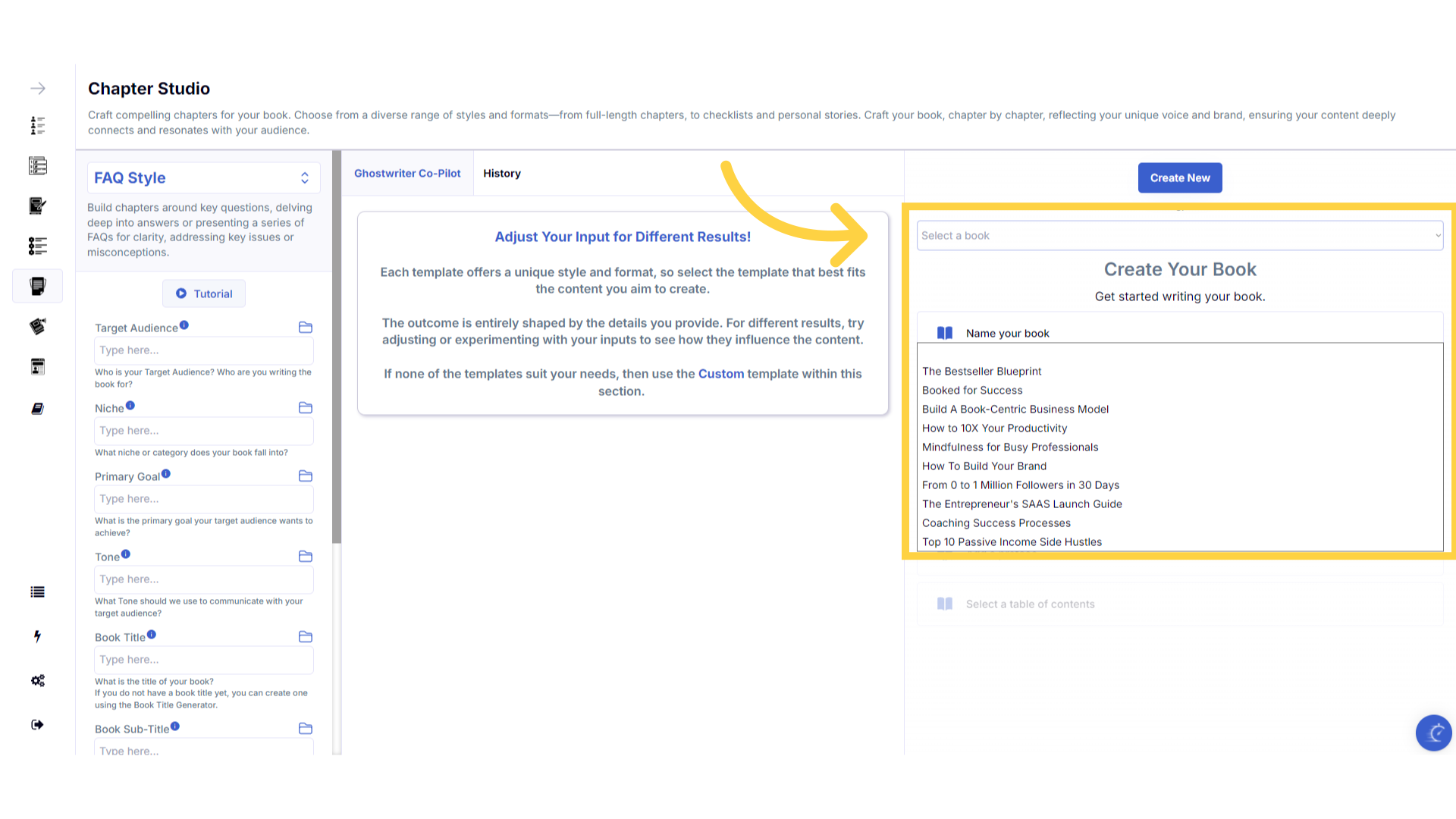
Task: Open the chat support bubble icon
Action: pos(1433,733)
